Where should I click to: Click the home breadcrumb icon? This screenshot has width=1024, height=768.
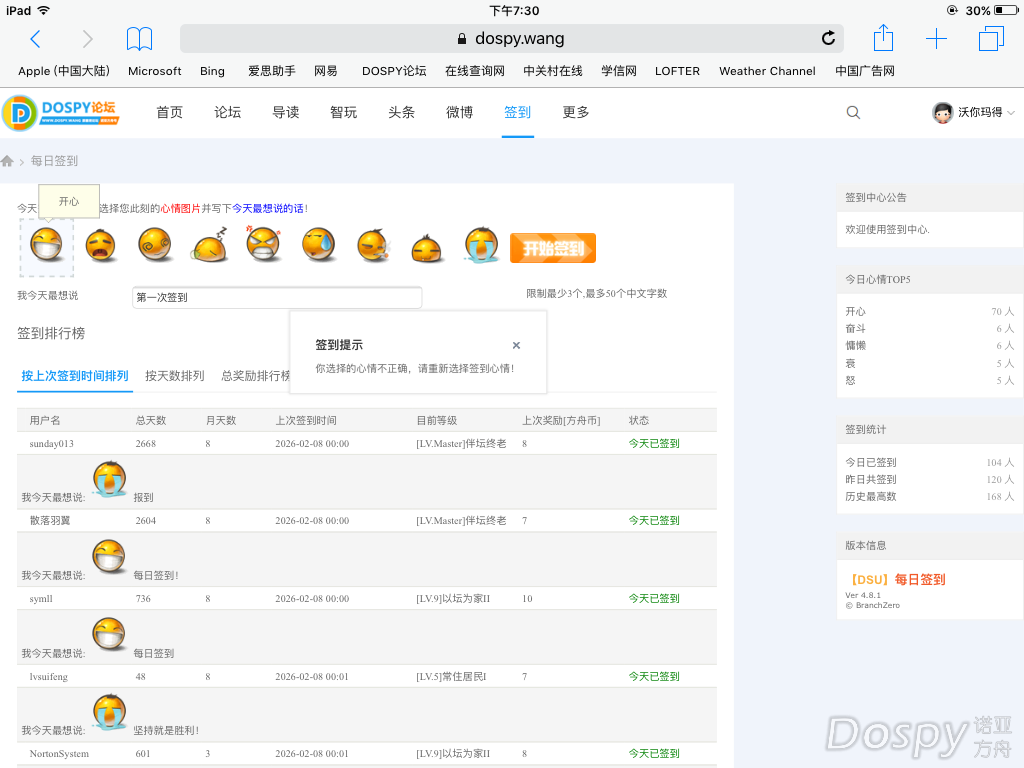tap(8, 161)
